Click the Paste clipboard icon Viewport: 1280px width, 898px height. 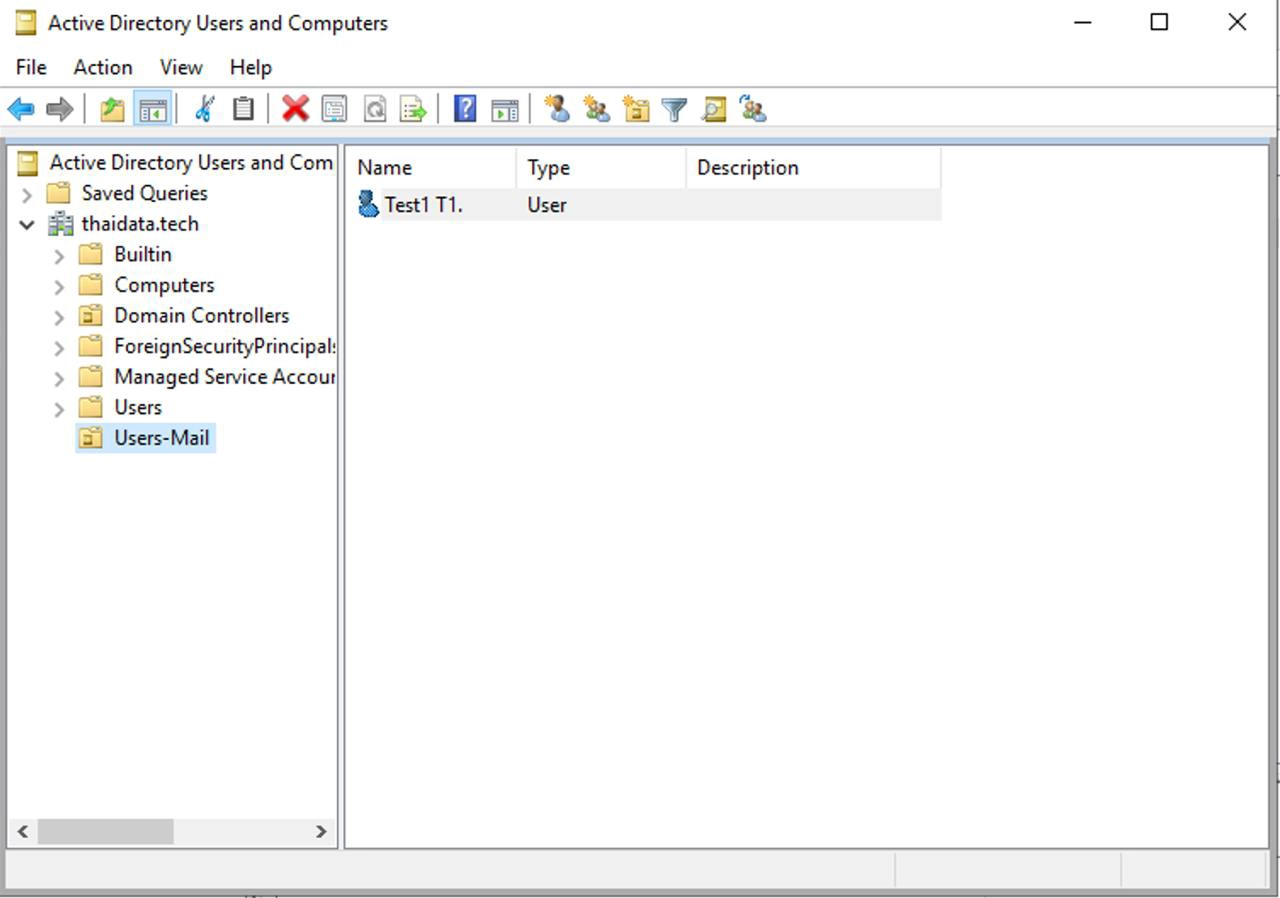pos(243,109)
